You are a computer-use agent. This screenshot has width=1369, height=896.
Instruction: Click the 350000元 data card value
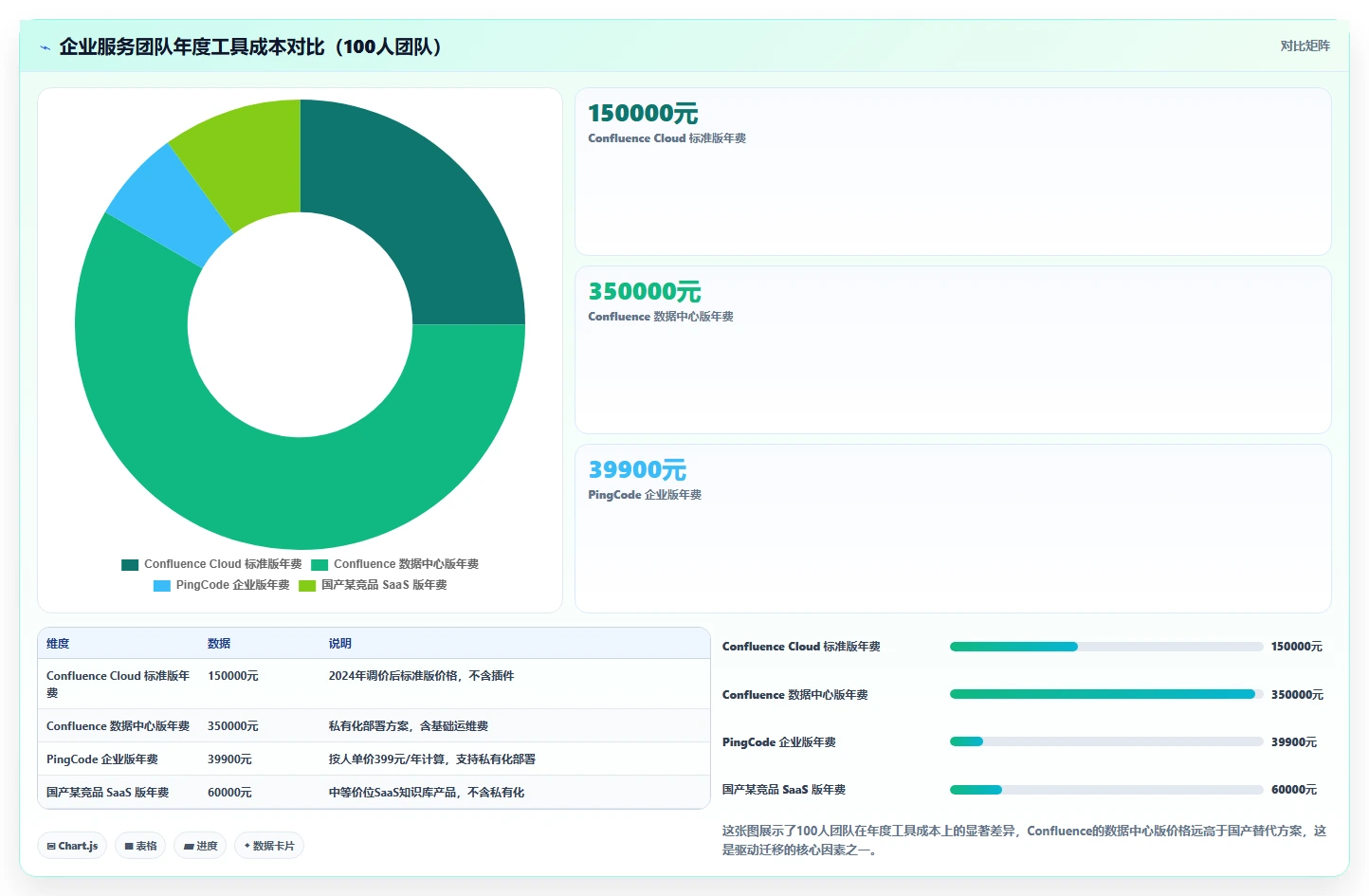(x=645, y=292)
